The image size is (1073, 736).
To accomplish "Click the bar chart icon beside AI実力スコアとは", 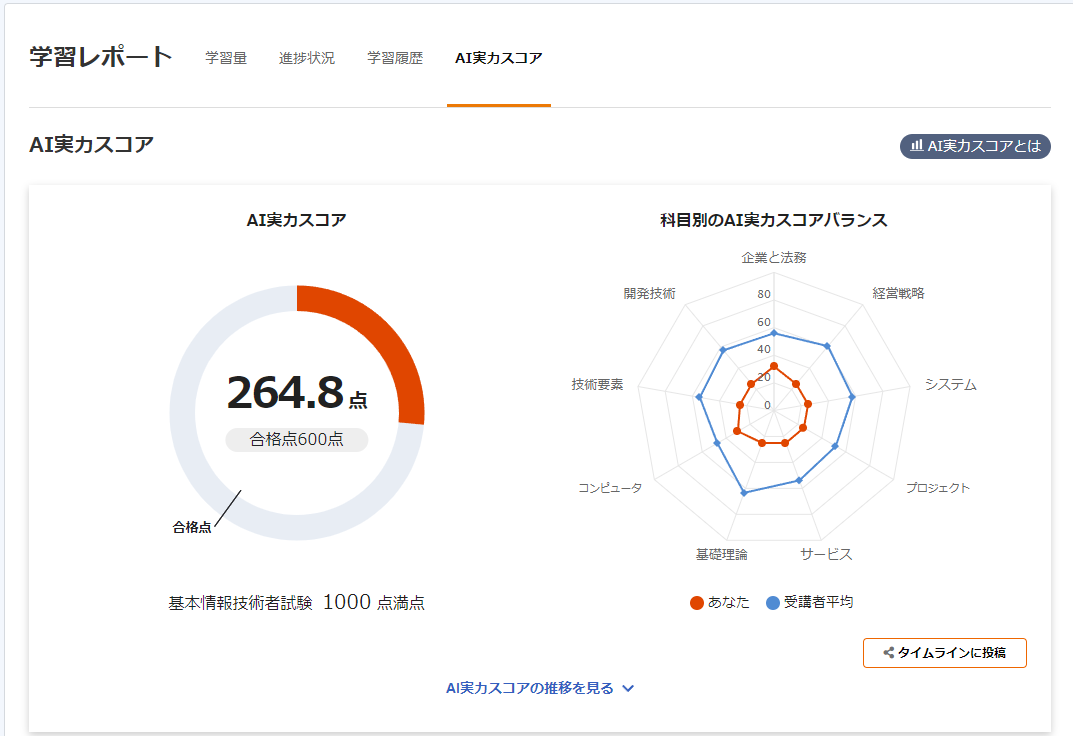I will coord(916,146).
